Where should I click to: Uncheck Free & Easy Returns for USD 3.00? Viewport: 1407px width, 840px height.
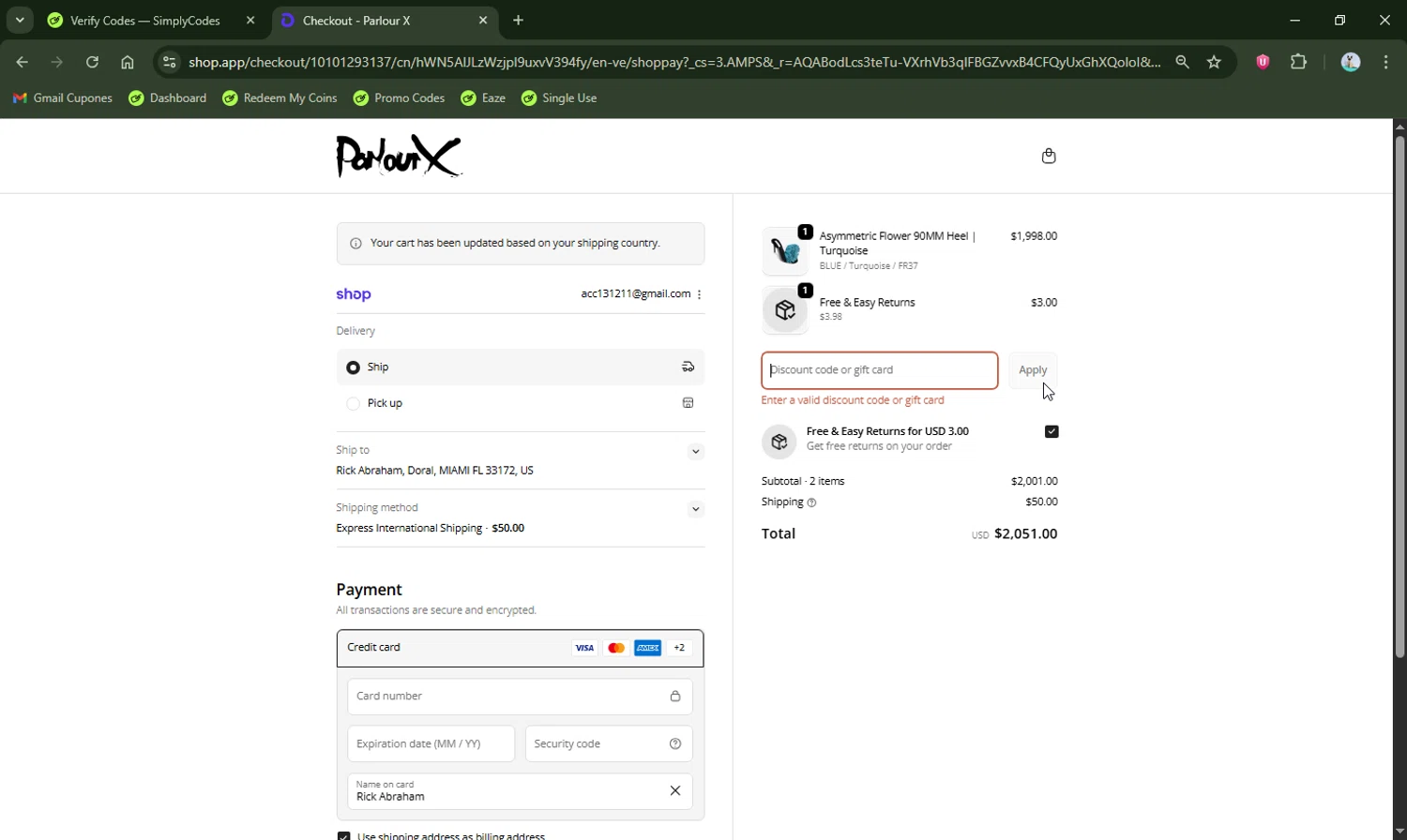click(x=1051, y=431)
